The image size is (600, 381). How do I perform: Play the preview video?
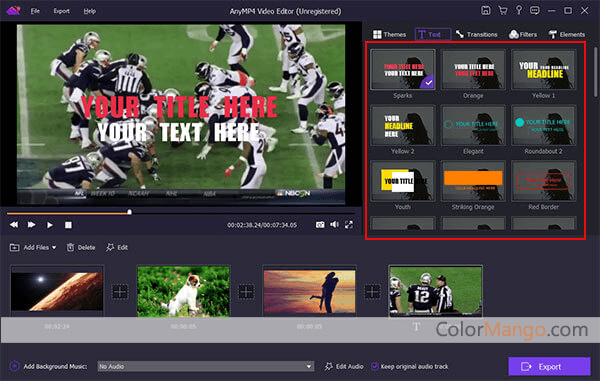(x=50, y=225)
